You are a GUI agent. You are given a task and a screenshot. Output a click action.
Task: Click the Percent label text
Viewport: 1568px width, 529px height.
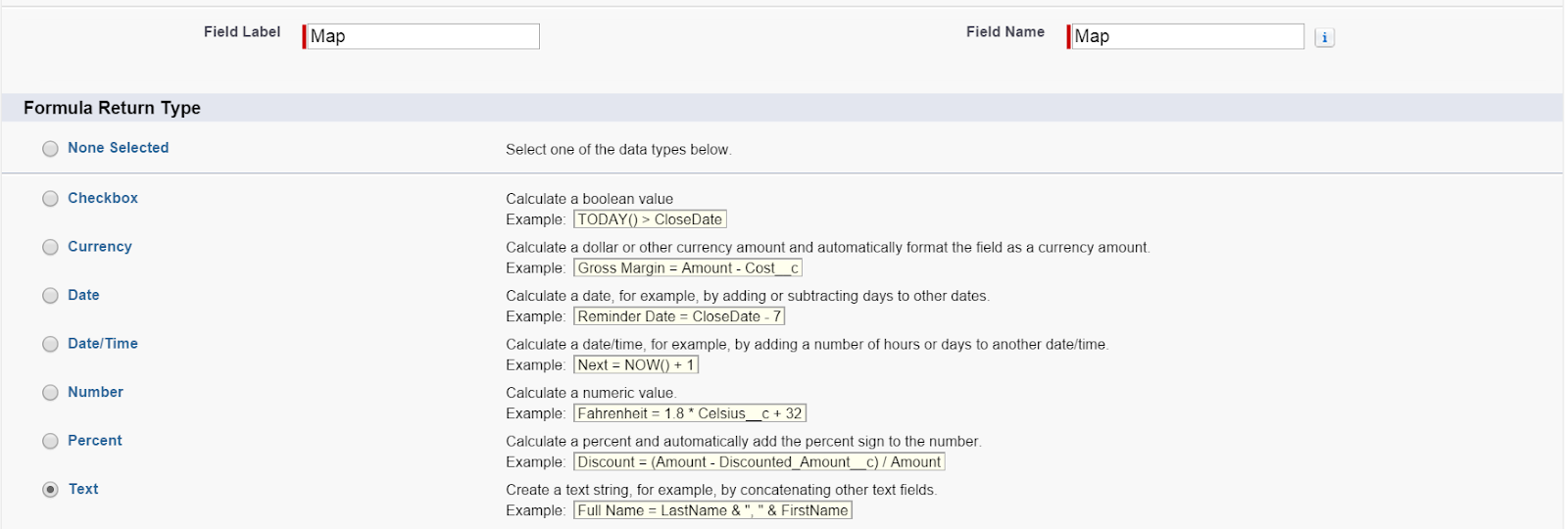pyautogui.click(x=95, y=441)
